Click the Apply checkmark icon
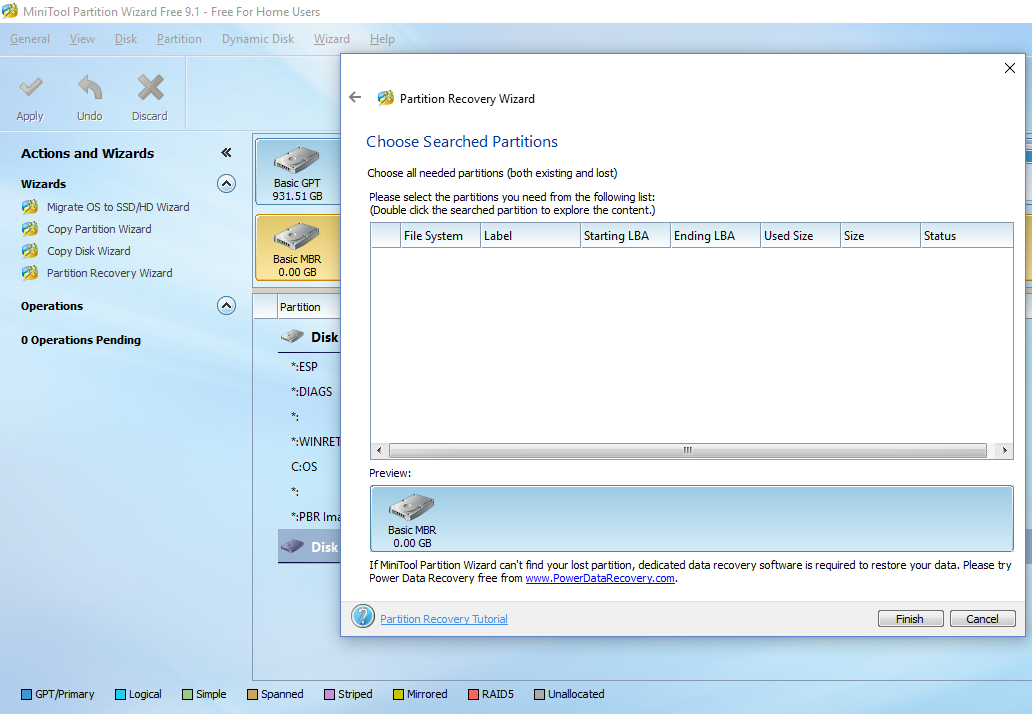This screenshot has height=714, width=1032. pos(30,88)
